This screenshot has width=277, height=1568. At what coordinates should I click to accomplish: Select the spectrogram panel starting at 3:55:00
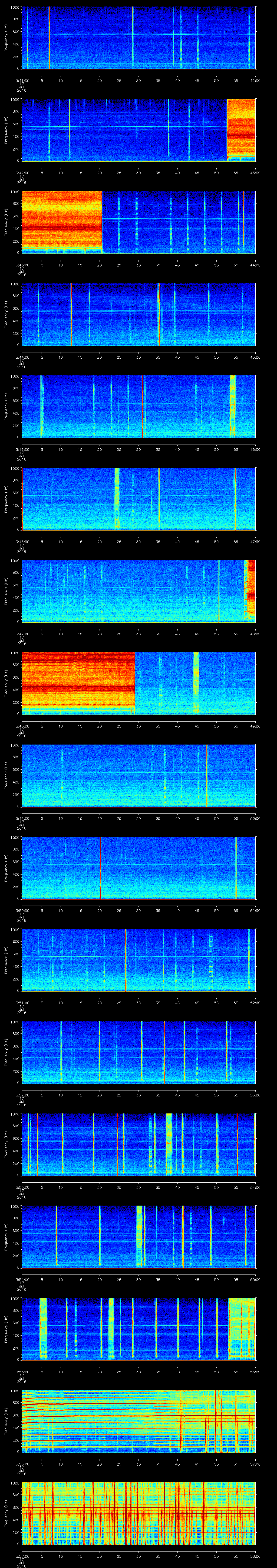(139, 1329)
